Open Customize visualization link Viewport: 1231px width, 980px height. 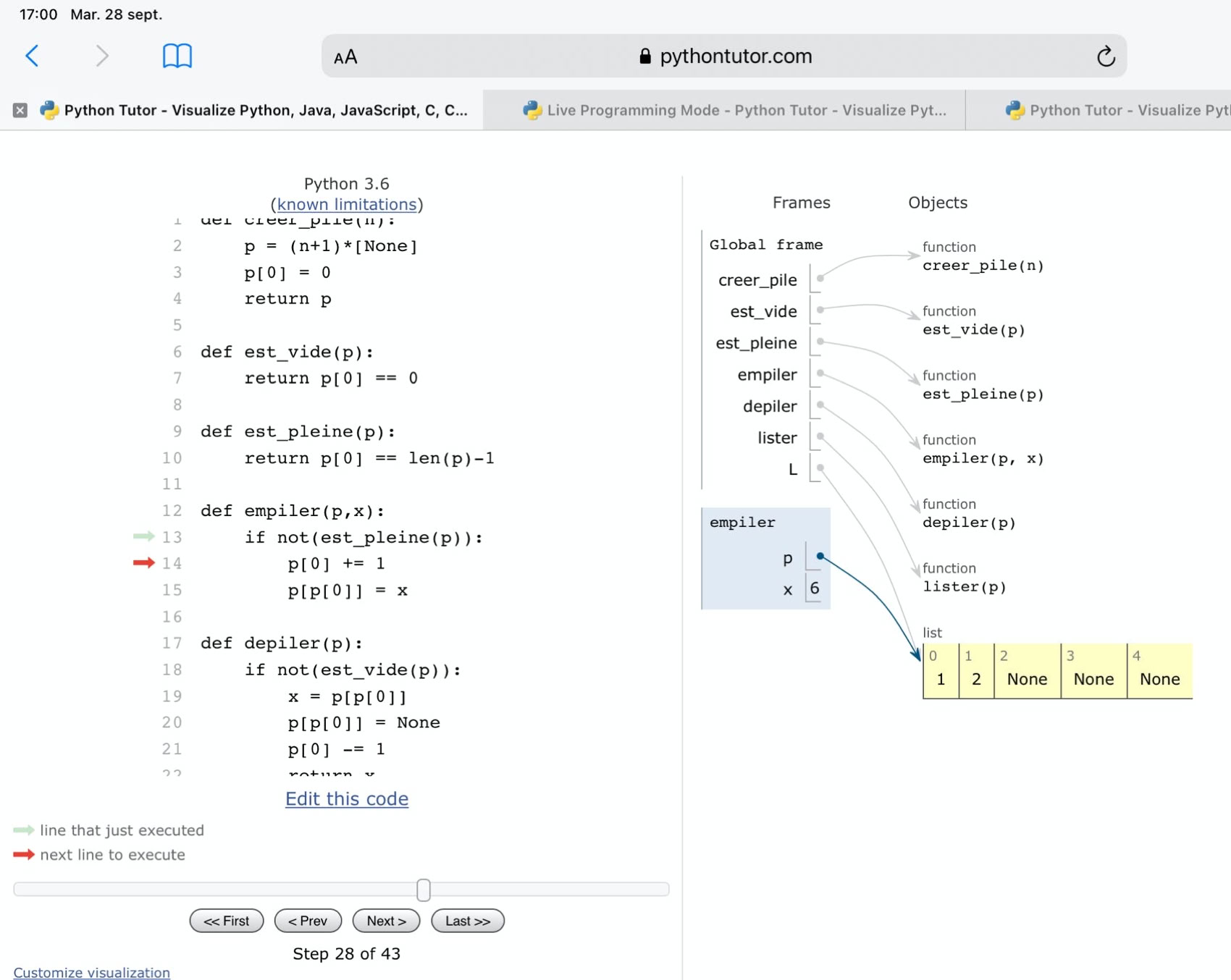92,972
